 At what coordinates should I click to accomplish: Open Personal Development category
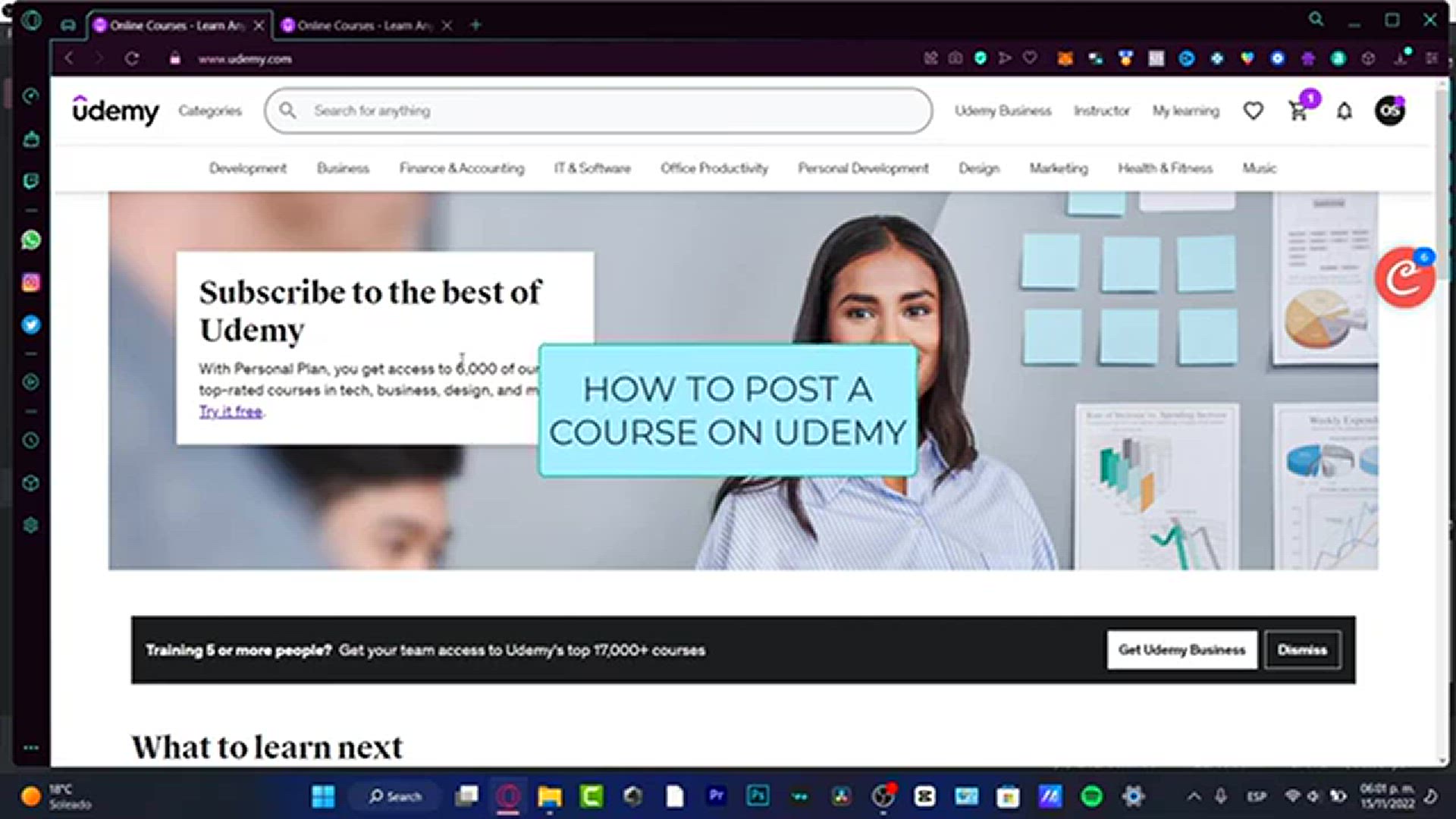tap(863, 168)
